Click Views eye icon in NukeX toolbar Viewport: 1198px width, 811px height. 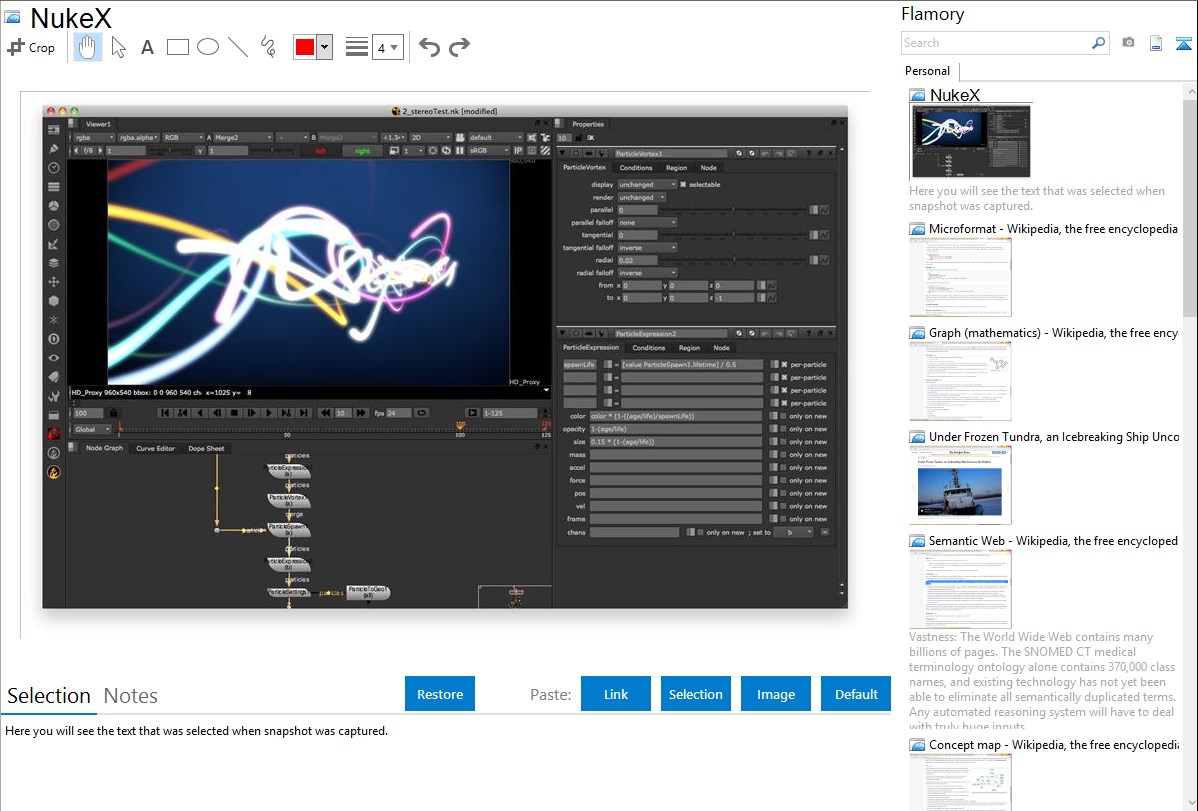coord(53,358)
